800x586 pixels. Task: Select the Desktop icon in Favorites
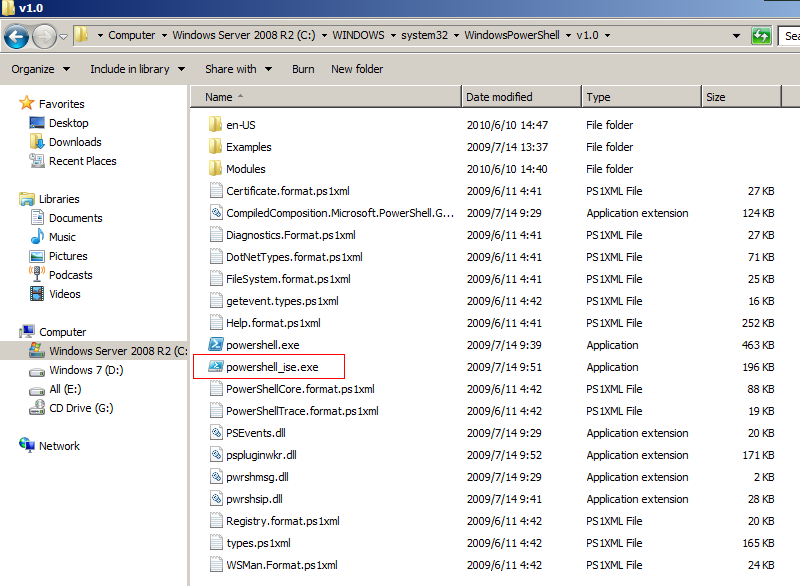(37, 123)
